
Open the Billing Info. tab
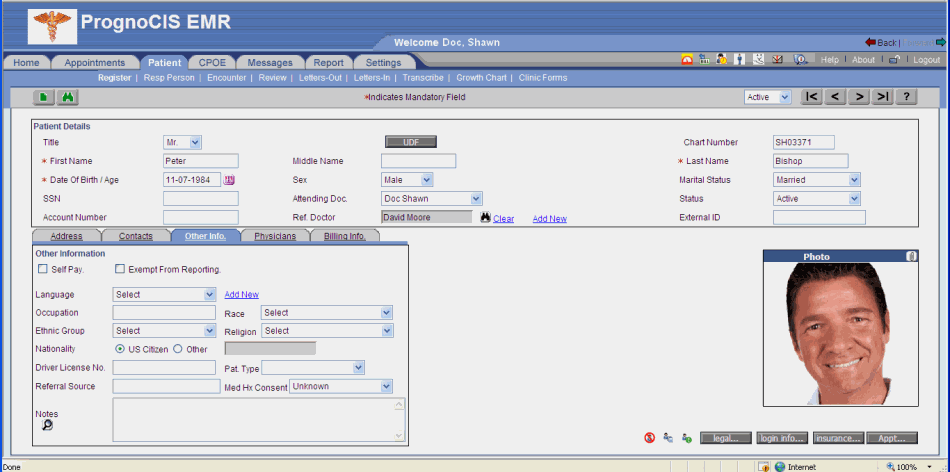click(x=345, y=236)
